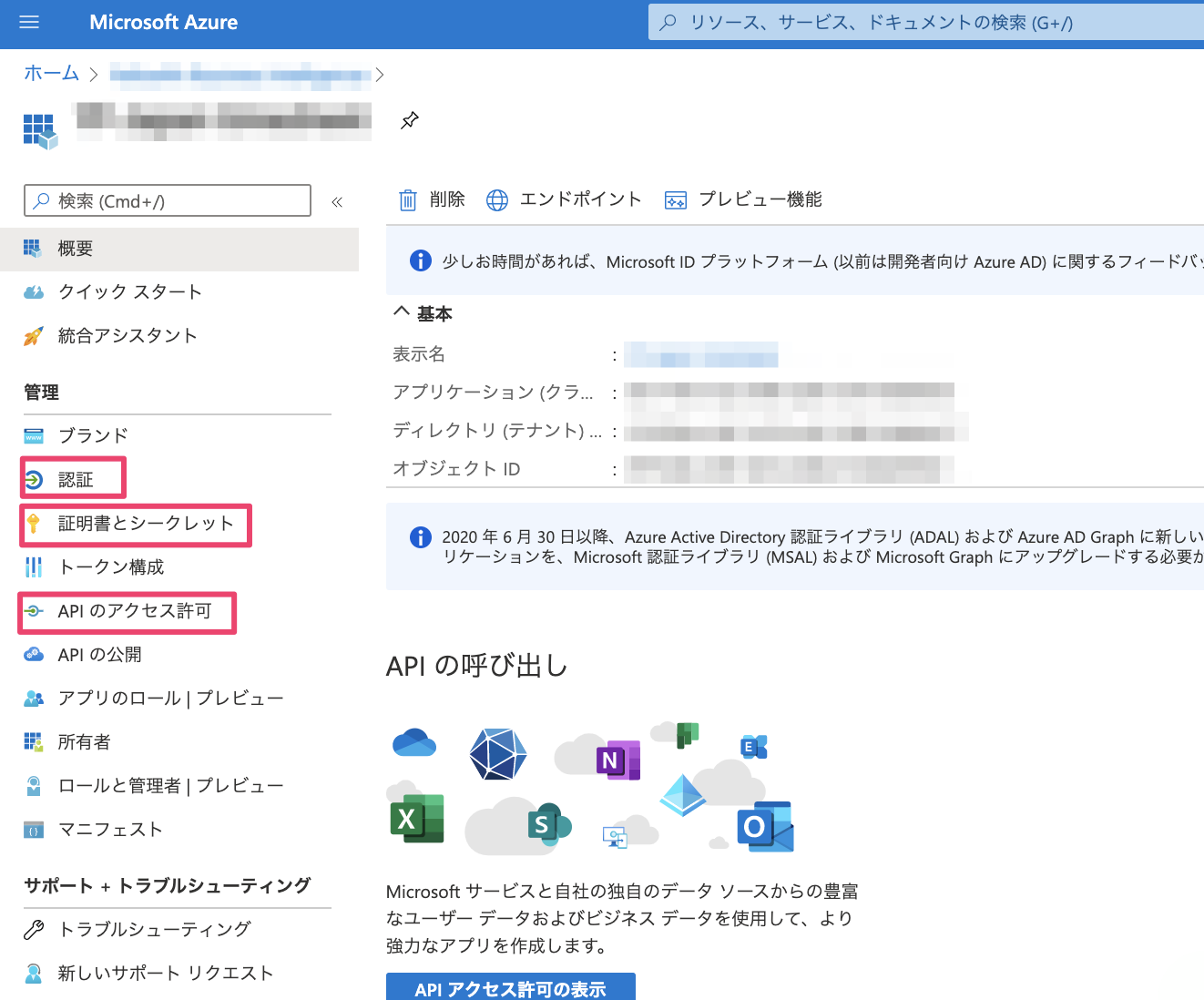
Task: Click the app registration grid icon
Action: (x=40, y=131)
